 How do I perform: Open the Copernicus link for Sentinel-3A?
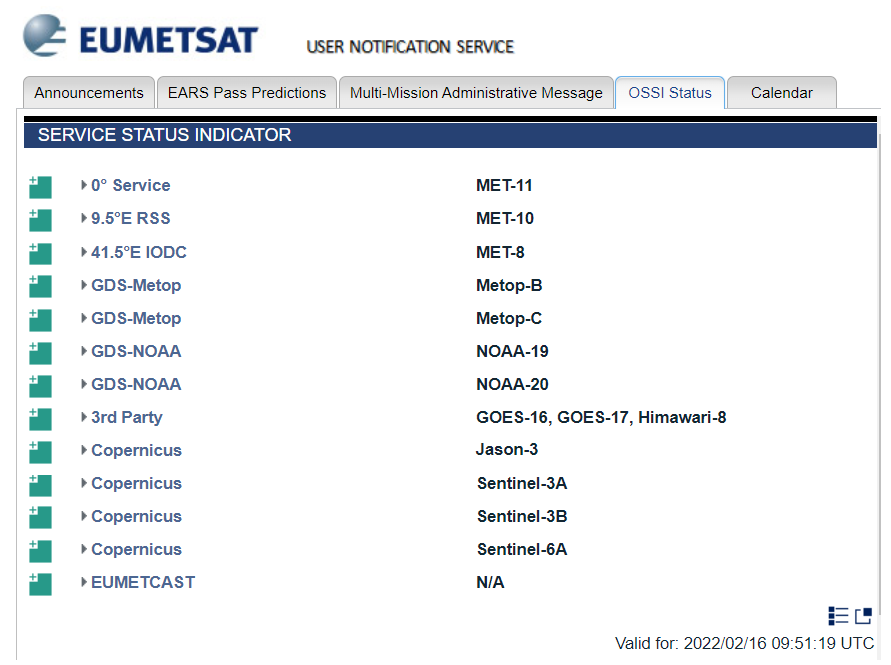coord(136,483)
